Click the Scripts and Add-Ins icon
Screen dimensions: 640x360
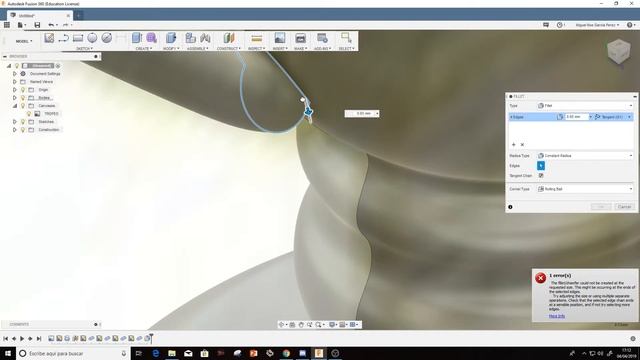pyautogui.click(x=322, y=38)
